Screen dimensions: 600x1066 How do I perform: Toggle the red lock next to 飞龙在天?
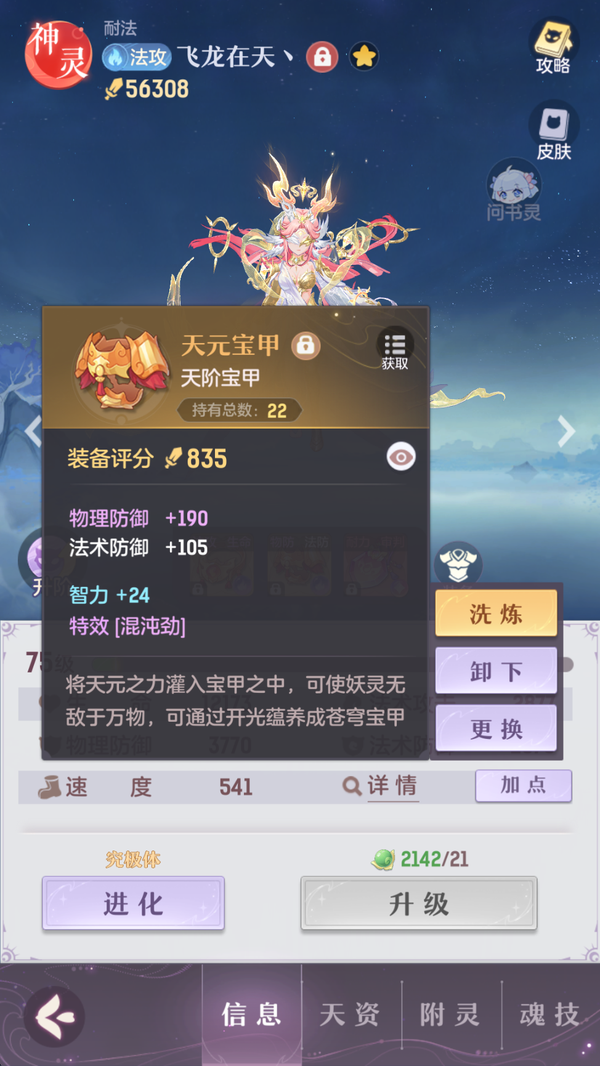click(x=322, y=57)
